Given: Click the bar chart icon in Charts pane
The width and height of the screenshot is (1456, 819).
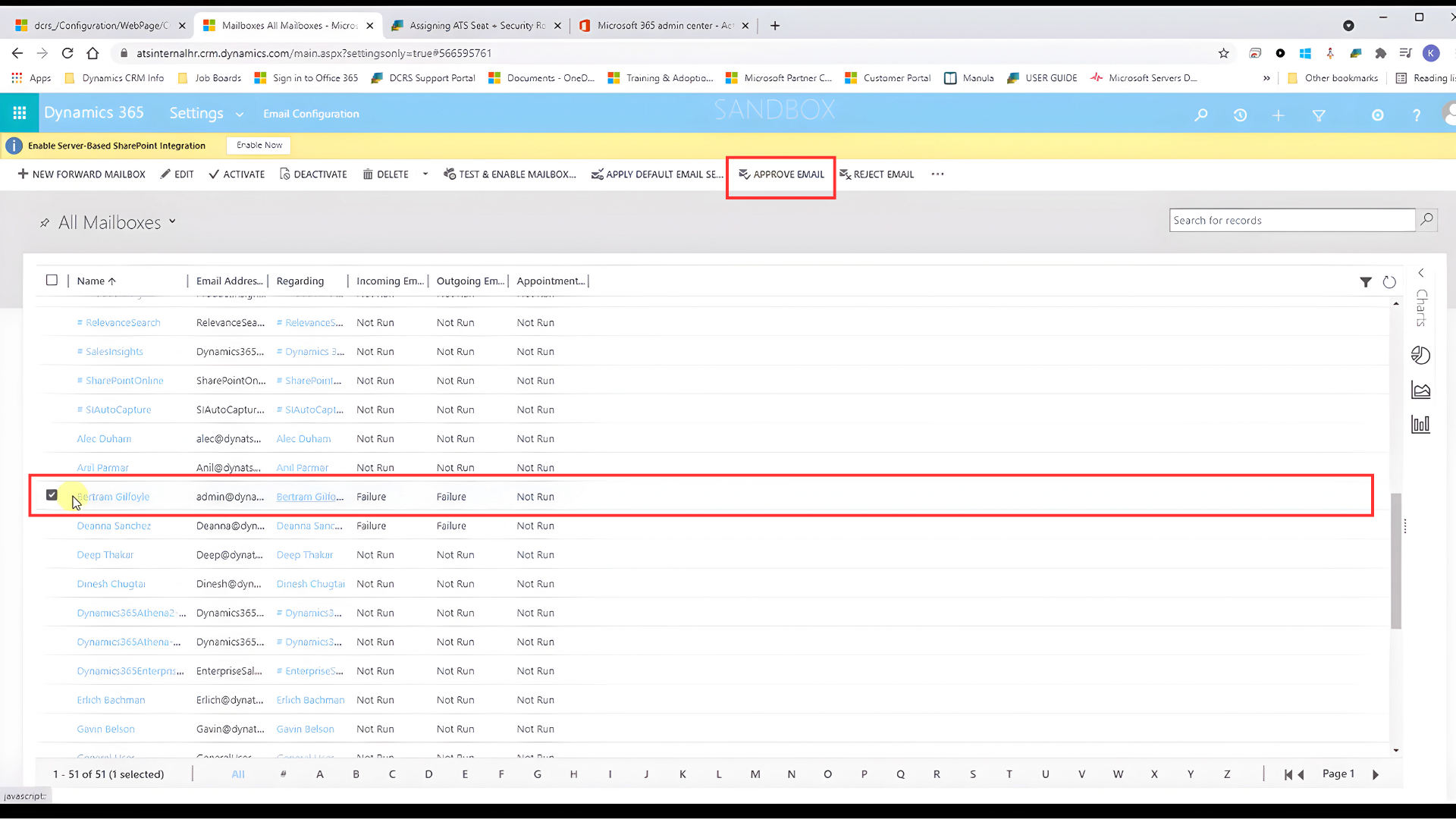Looking at the screenshot, I should click(1420, 425).
